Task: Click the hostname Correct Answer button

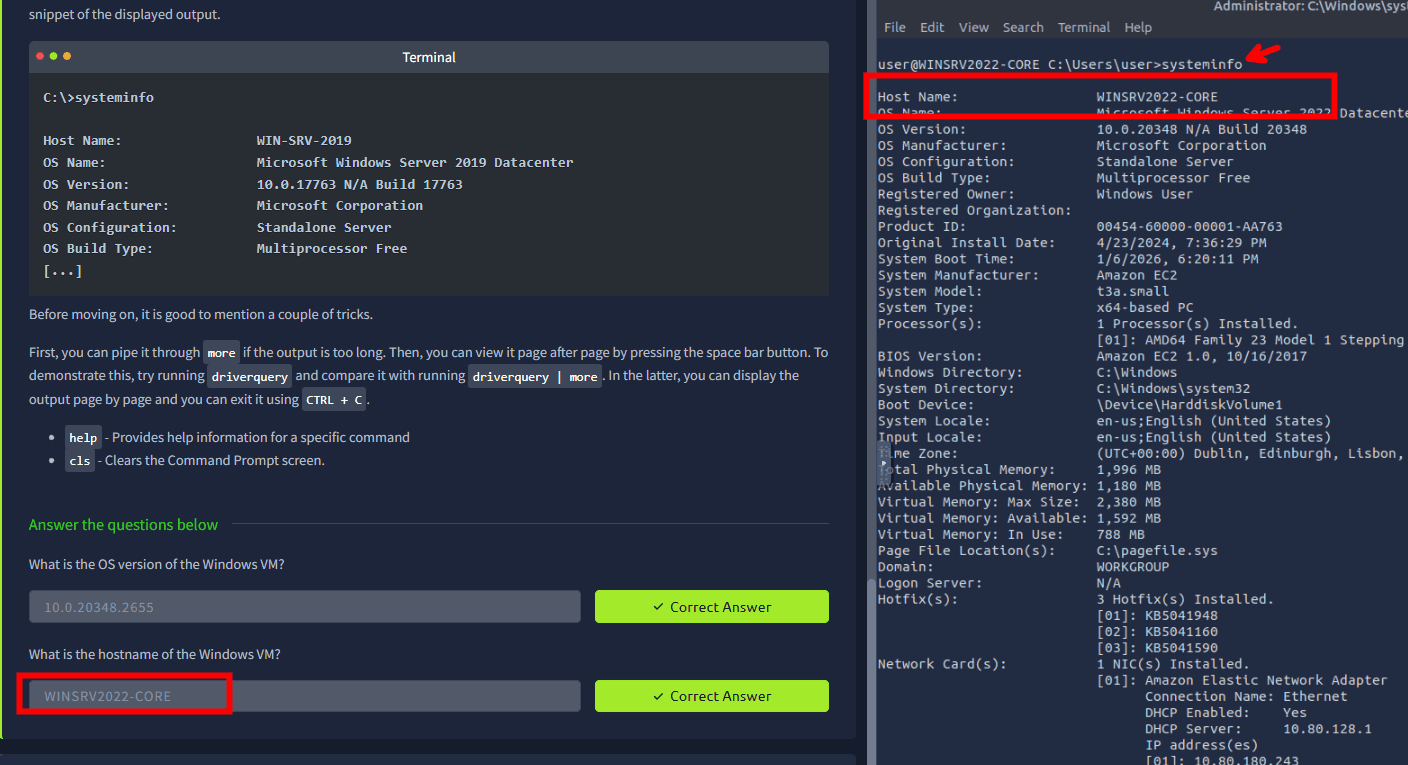Action: tap(711, 696)
